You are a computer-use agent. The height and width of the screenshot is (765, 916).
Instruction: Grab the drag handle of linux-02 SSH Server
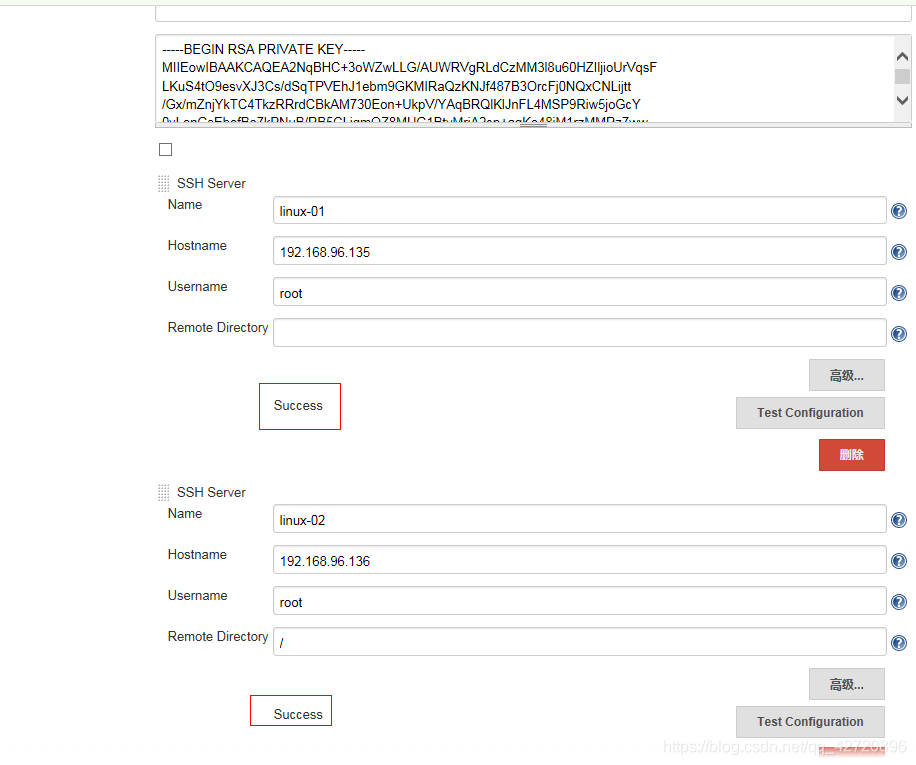pos(164,492)
